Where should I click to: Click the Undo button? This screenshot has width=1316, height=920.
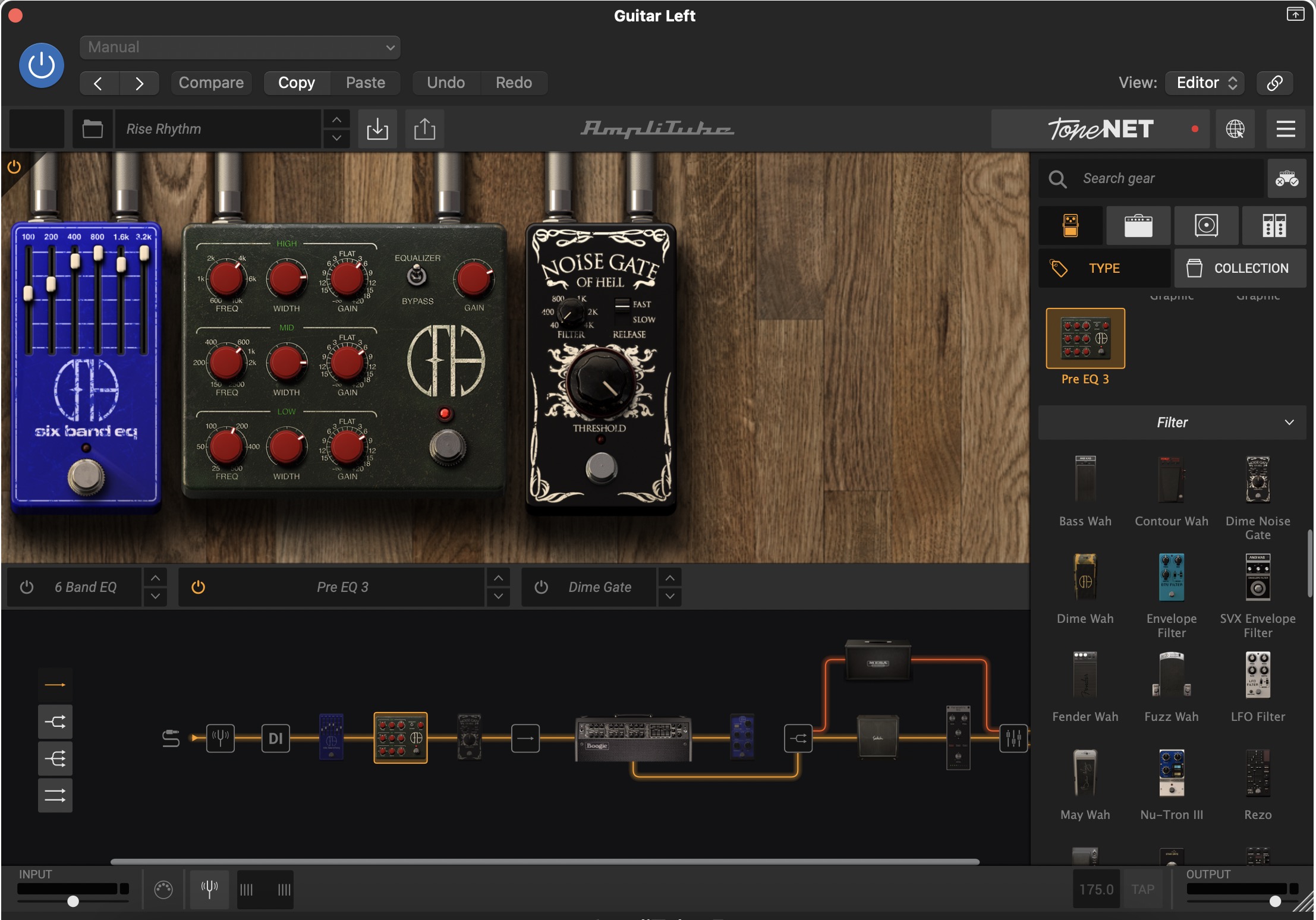(446, 83)
